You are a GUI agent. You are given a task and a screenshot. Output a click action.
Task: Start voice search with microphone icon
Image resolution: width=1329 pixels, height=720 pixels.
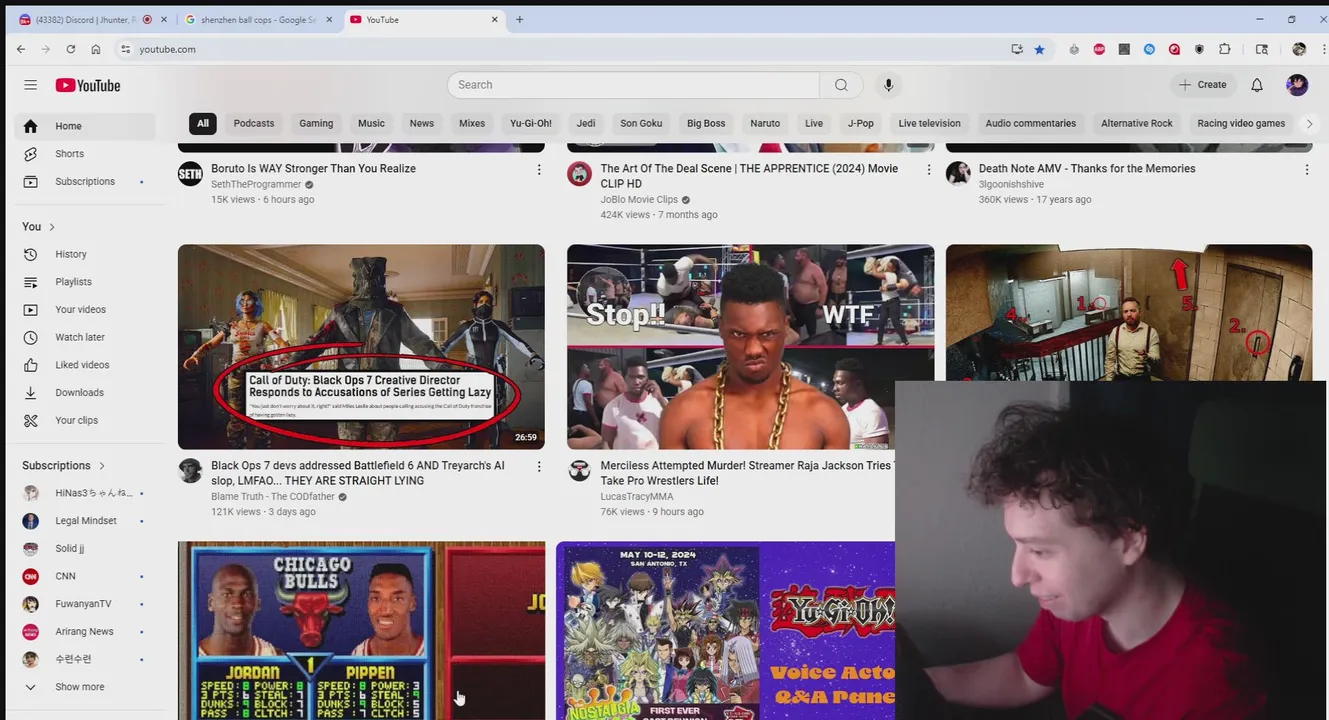tap(888, 85)
